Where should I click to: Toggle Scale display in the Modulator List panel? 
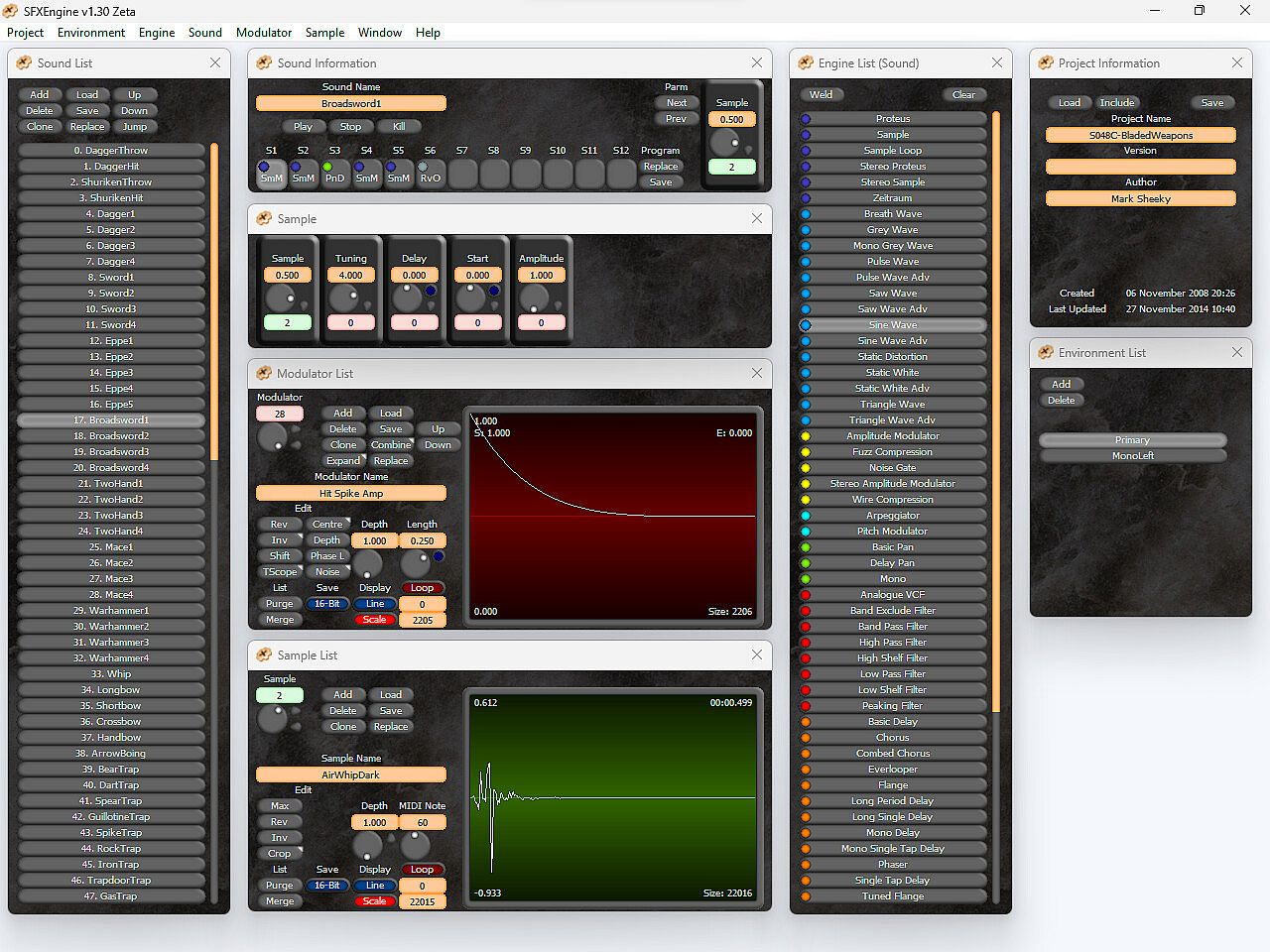pyautogui.click(x=374, y=620)
